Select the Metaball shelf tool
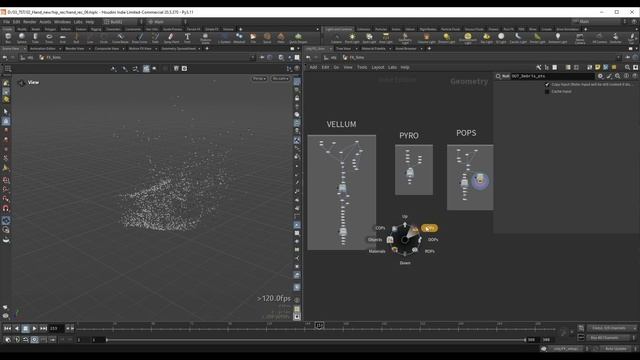Viewport: 640px width, 360px height. coord(239,38)
